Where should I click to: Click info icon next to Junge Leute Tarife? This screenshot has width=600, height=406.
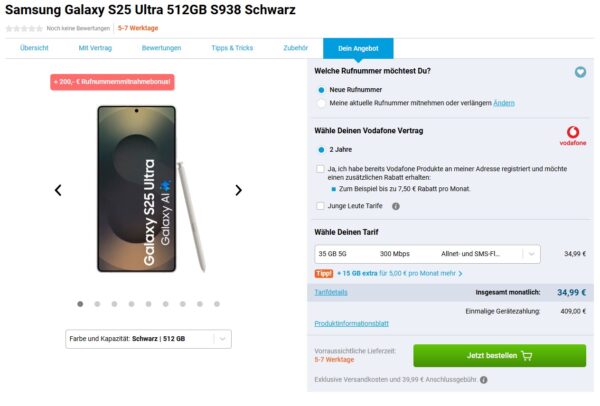396,206
